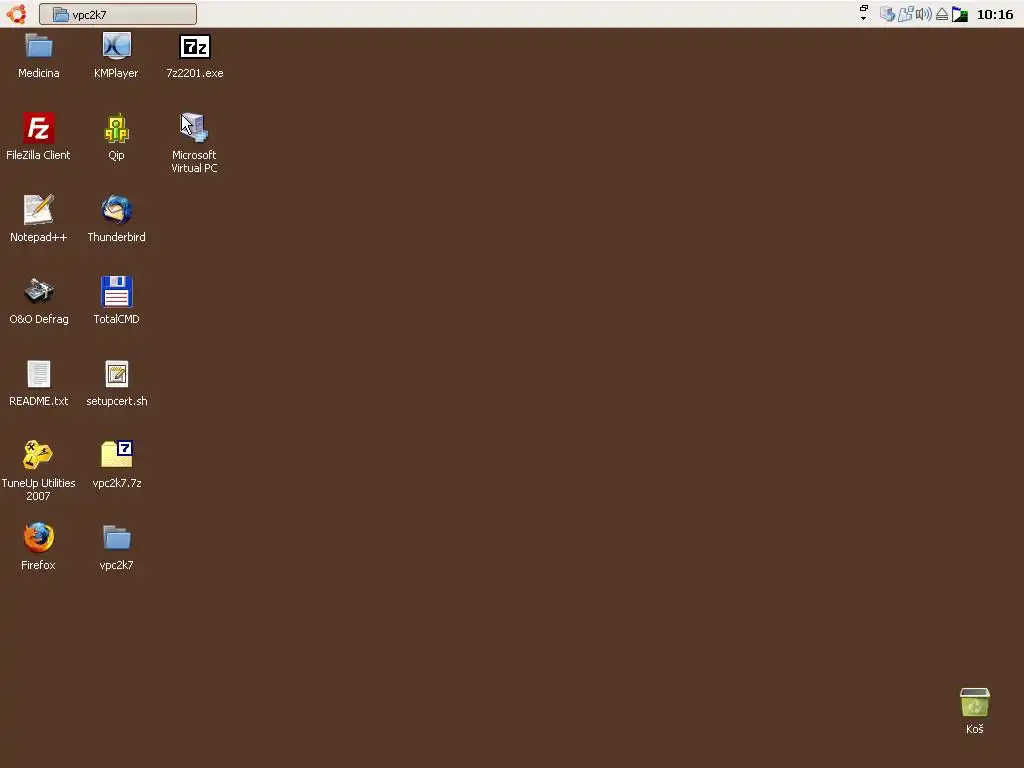Select the TotalCMD floppy icon

point(116,292)
